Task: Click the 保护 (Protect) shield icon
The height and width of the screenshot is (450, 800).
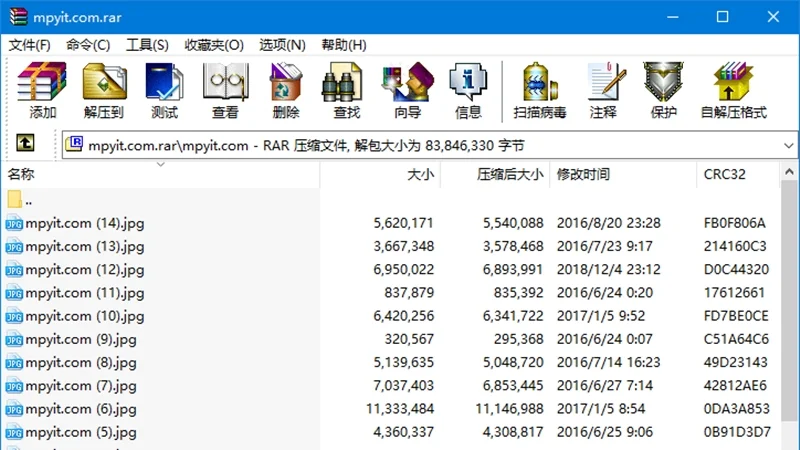Action: (x=663, y=82)
